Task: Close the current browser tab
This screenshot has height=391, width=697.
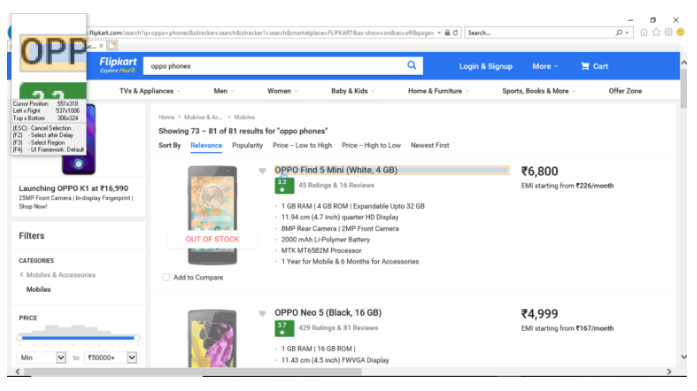Action: click(101, 46)
